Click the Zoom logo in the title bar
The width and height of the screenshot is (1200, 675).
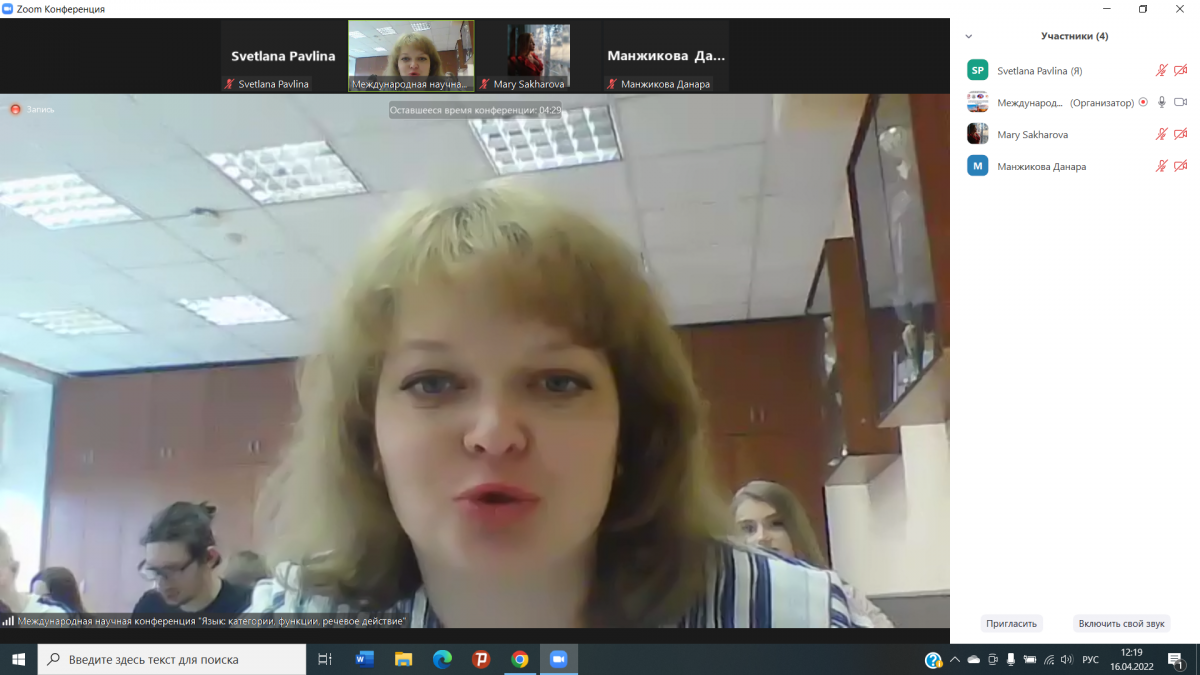(x=8, y=9)
